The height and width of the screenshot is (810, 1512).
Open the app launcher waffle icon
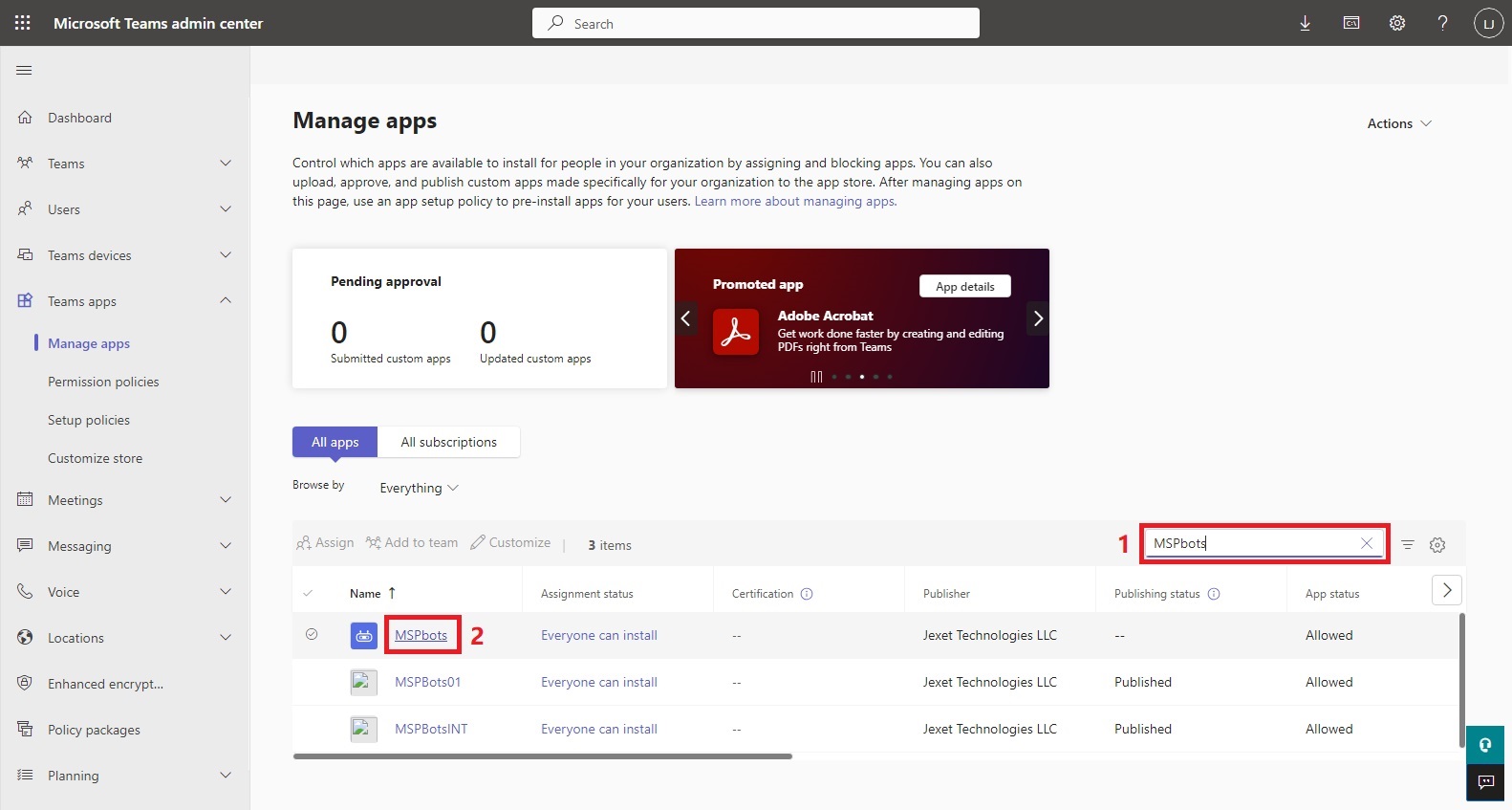[x=23, y=23]
